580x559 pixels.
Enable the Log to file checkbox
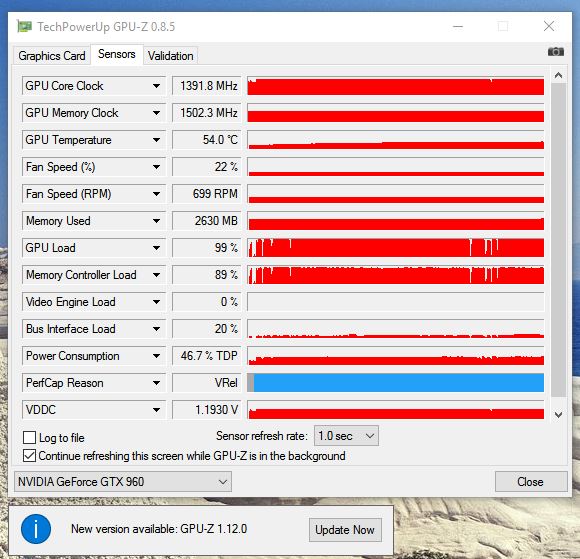[x=30, y=437]
